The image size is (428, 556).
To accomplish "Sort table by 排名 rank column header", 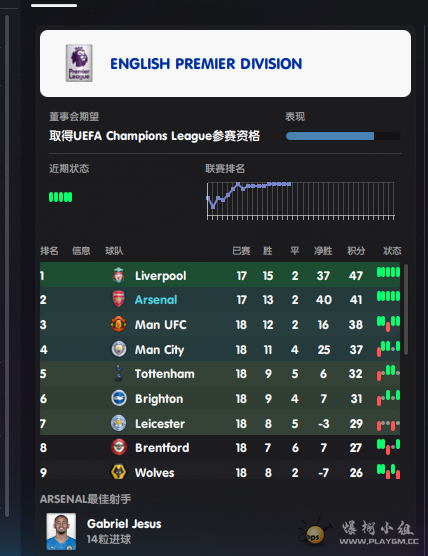I will pyautogui.click(x=49, y=251).
